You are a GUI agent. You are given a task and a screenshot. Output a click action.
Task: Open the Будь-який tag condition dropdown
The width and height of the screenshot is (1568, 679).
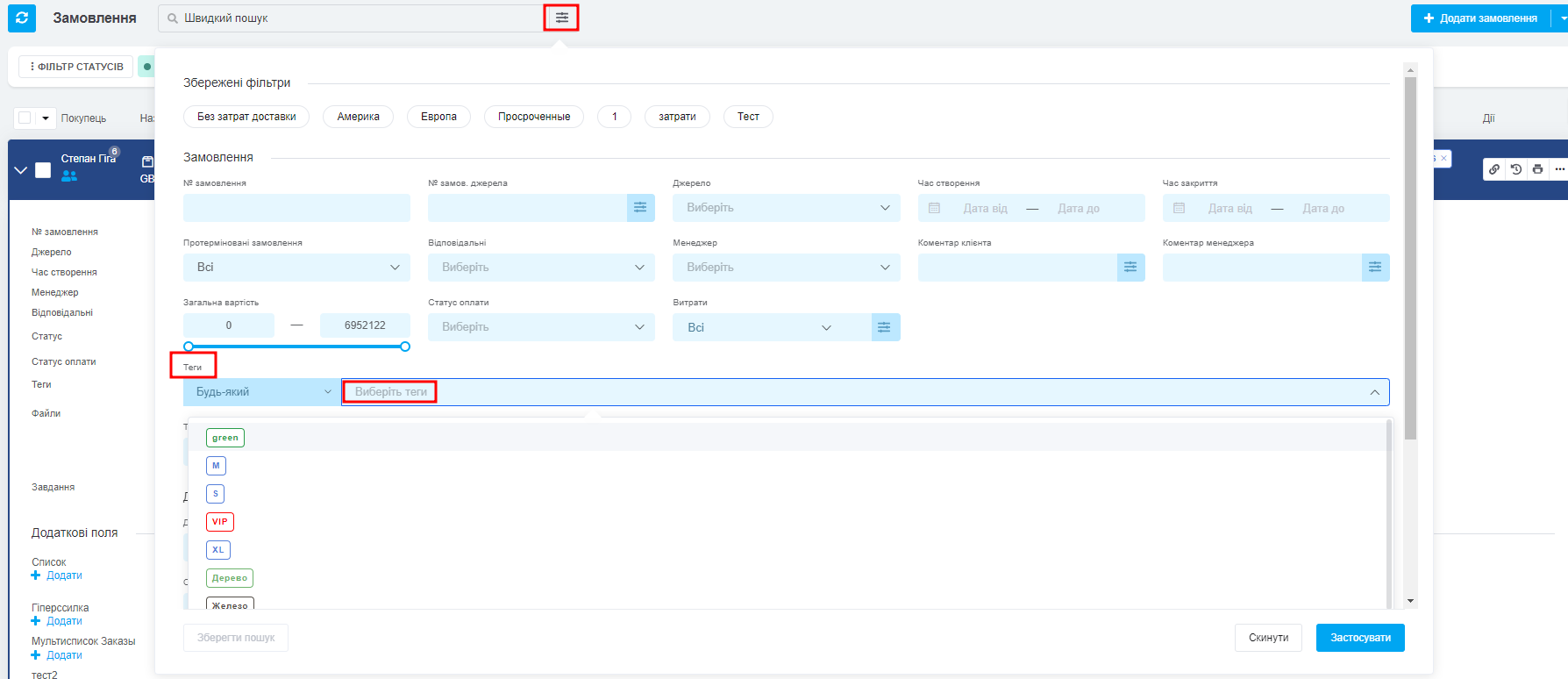click(x=261, y=392)
